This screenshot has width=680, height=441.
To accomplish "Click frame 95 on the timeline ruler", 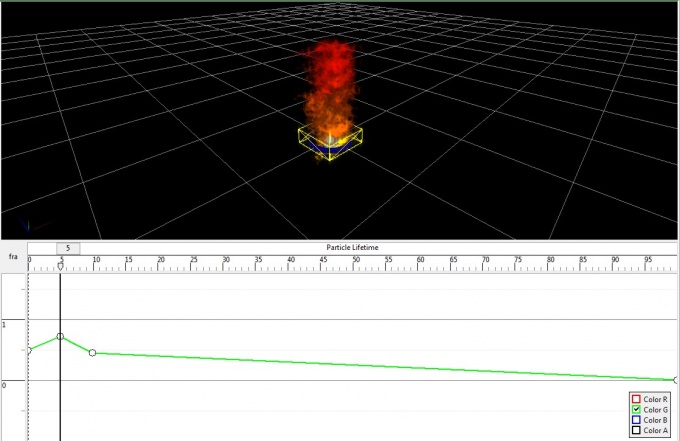I will (x=647, y=262).
